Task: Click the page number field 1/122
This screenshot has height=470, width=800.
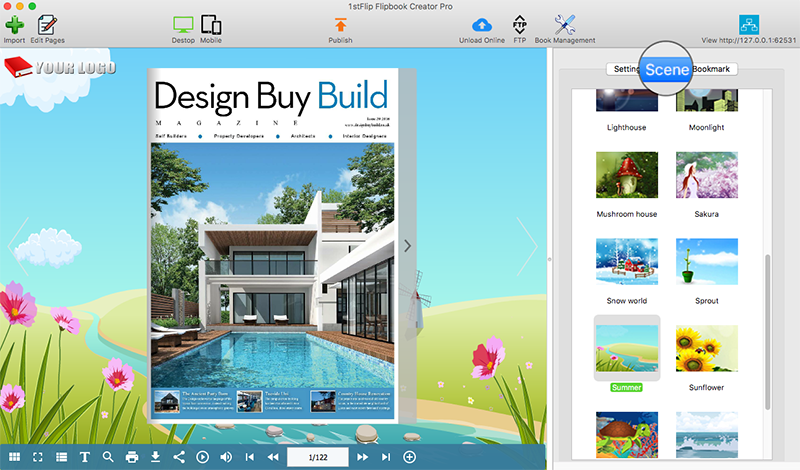Action: [318, 457]
